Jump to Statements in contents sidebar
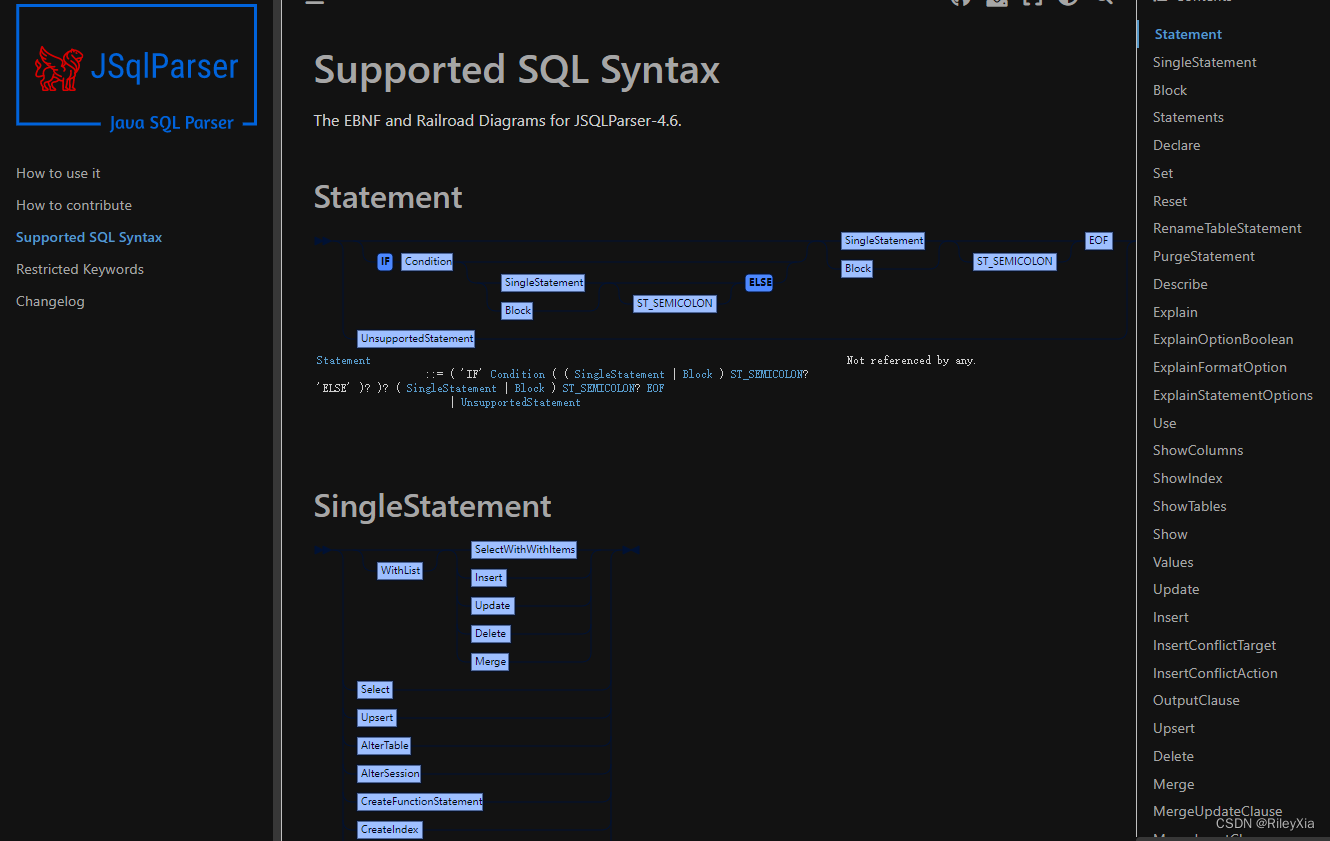The image size is (1330, 841). coord(1188,117)
